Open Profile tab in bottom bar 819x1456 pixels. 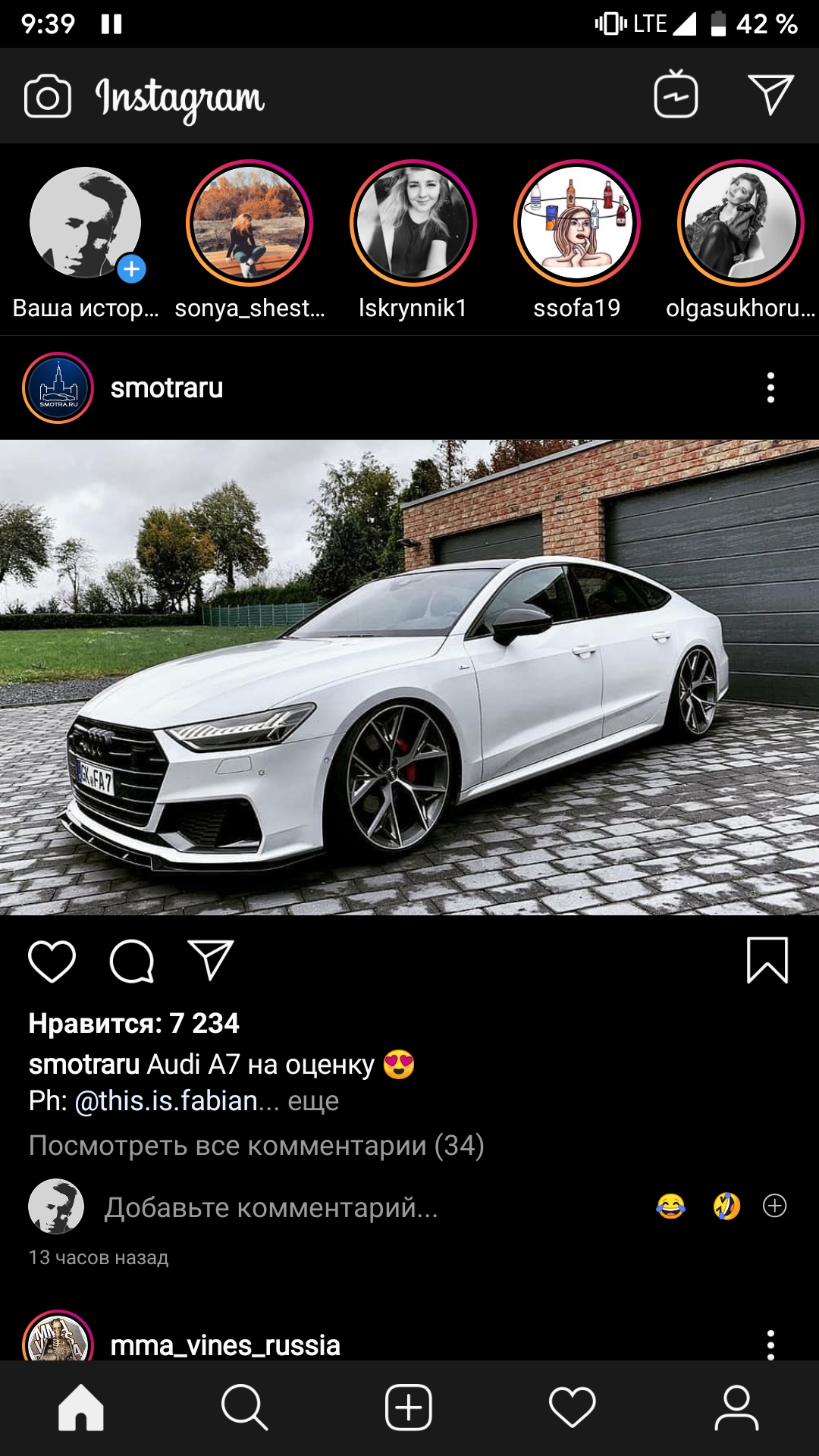pyautogui.click(x=736, y=1407)
